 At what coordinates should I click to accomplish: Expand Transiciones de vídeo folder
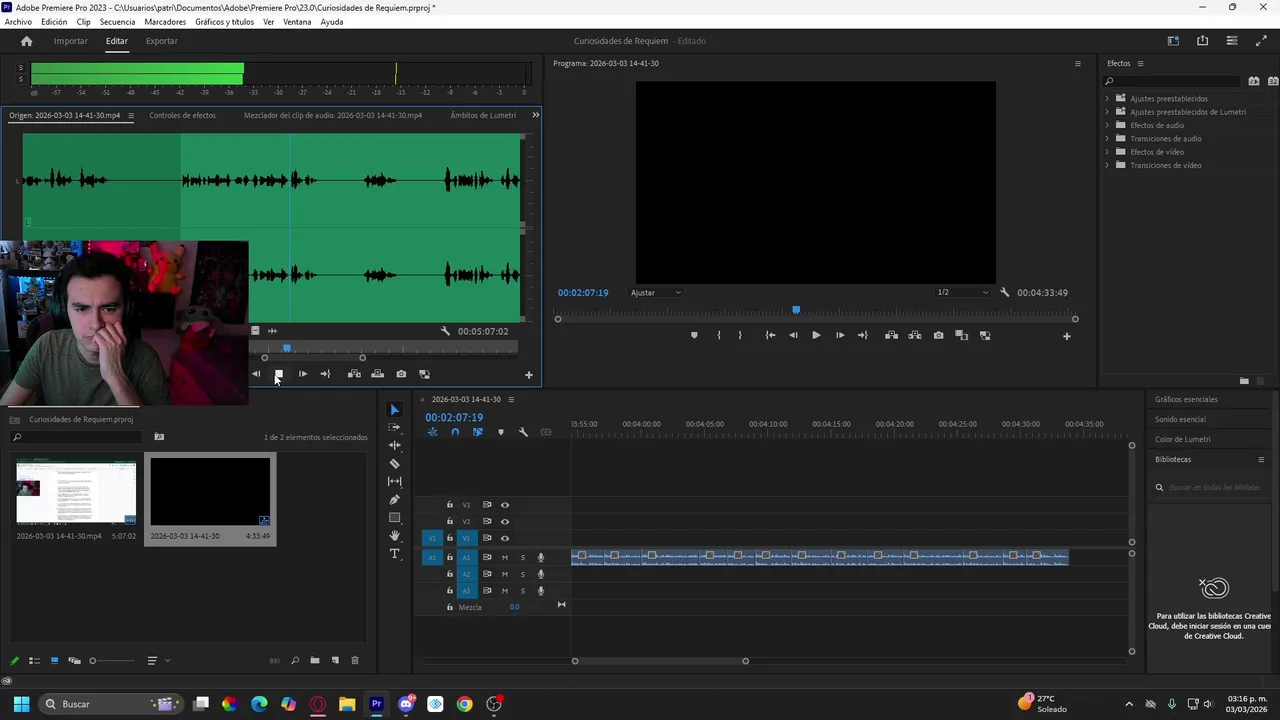point(1107,165)
